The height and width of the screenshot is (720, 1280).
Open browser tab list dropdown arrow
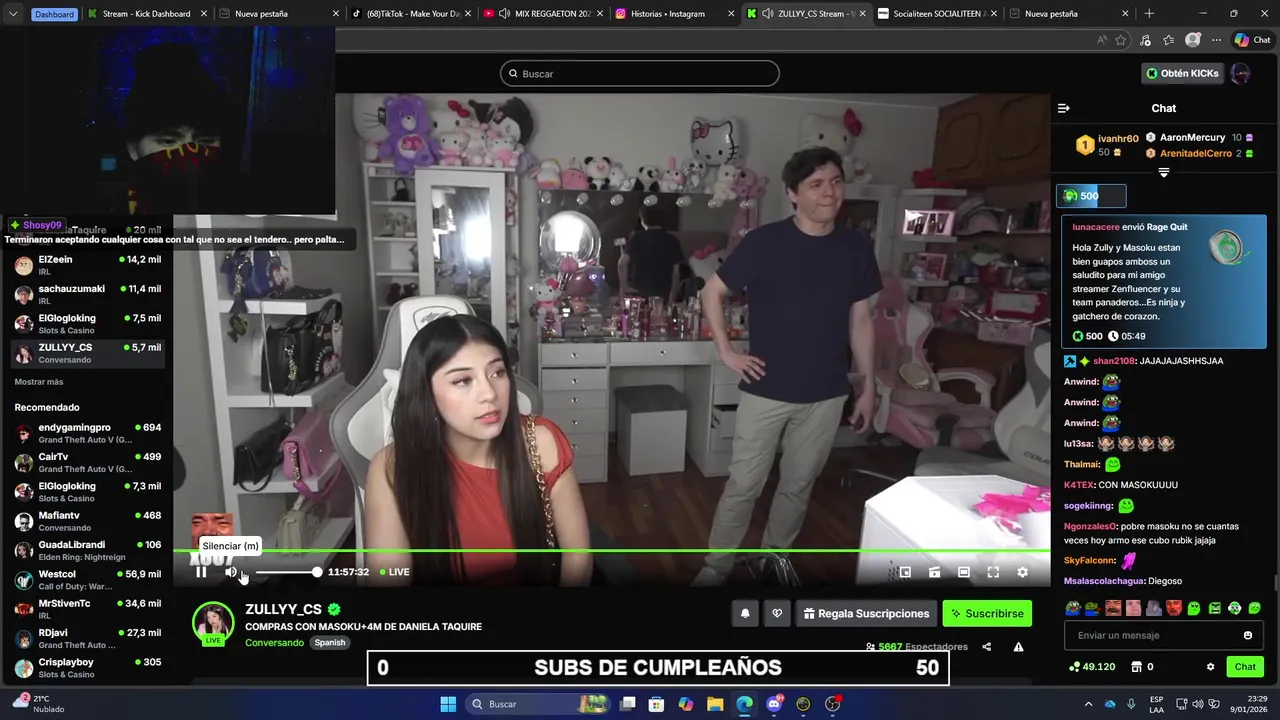(13, 14)
